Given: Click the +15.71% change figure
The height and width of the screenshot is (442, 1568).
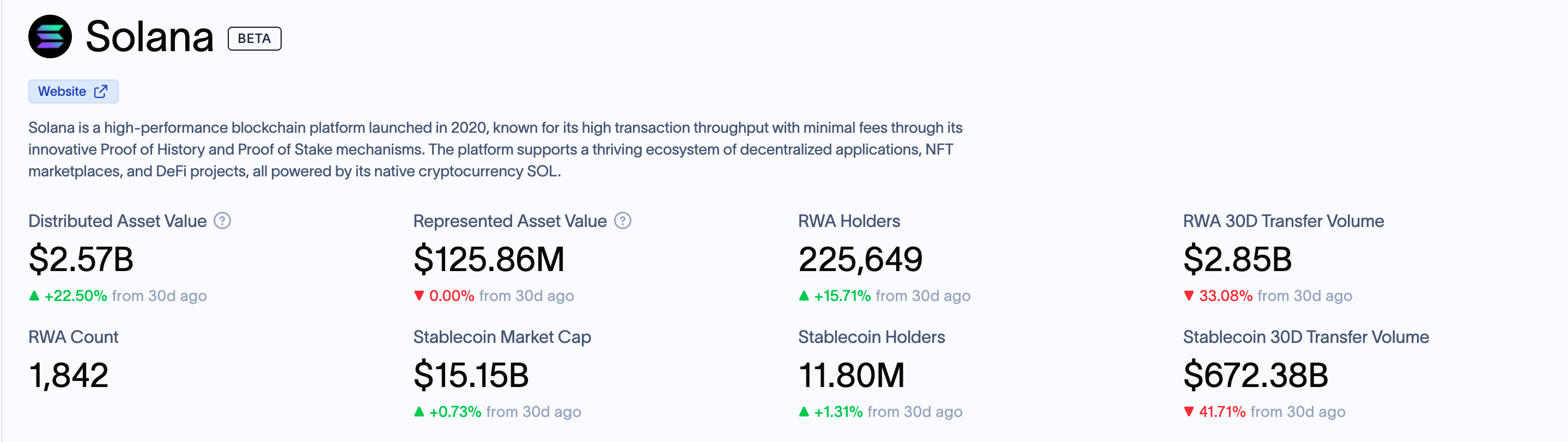Looking at the screenshot, I should pyautogui.click(x=842, y=296).
